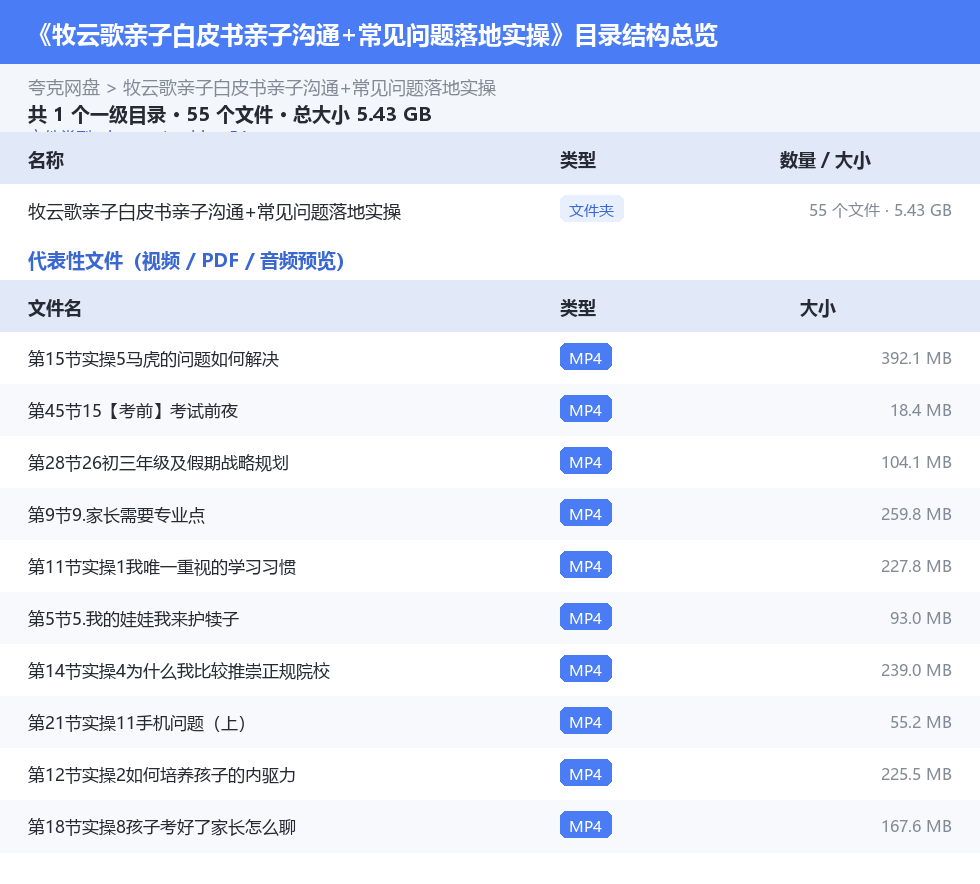
Task: Select size value 104.1 MB
Action: (x=916, y=462)
